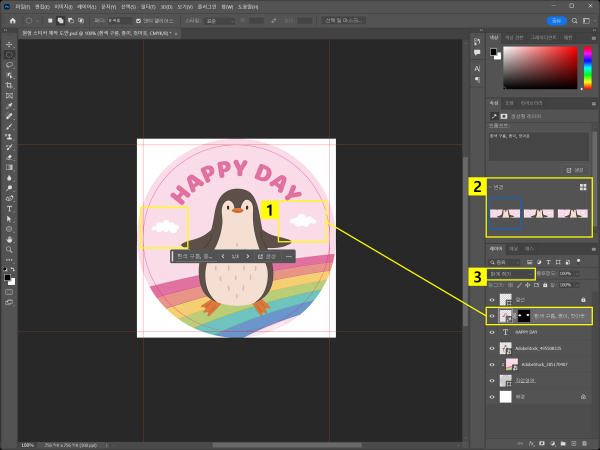Select the Move tool
This screenshot has width=600, height=450.
point(9,45)
